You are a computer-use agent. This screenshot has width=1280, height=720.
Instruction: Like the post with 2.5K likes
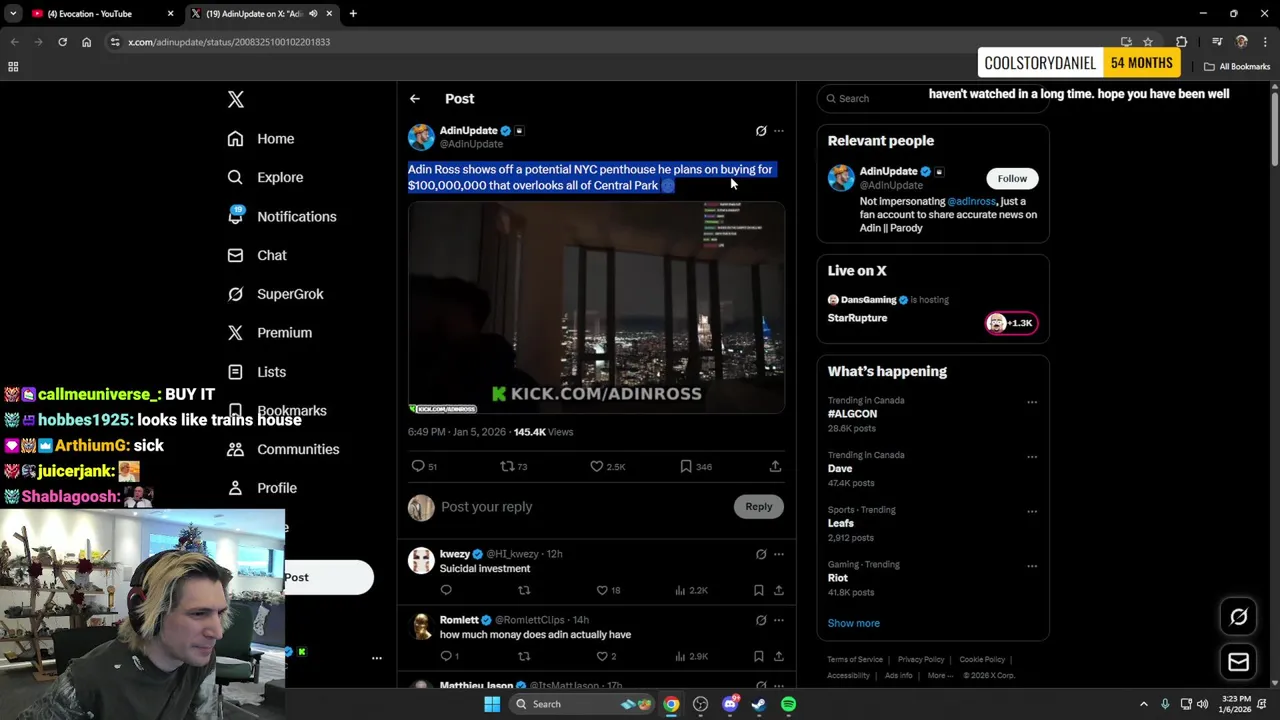coord(596,466)
